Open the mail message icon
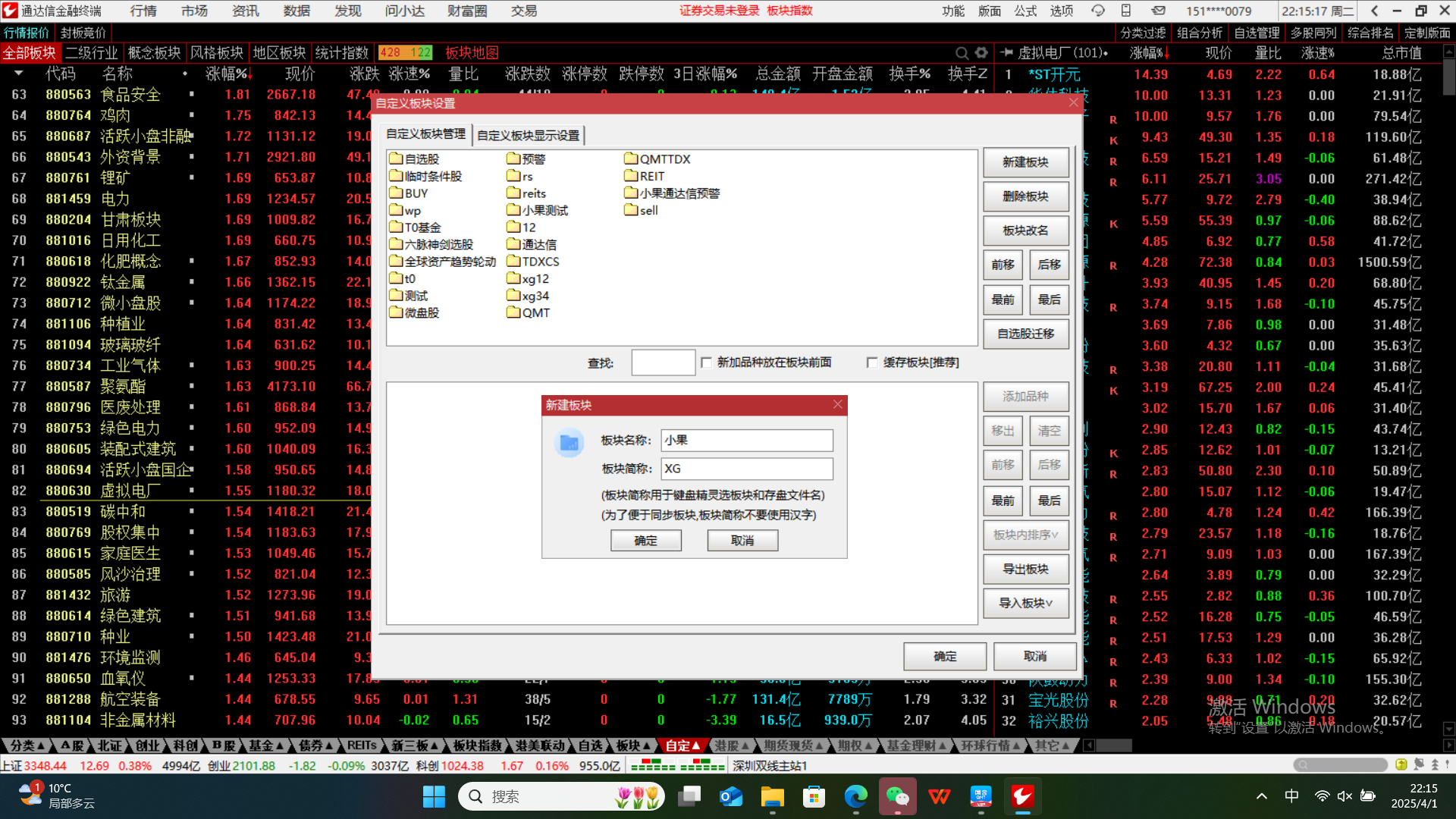The height and width of the screenshot is (819, 1456). 1158,11
